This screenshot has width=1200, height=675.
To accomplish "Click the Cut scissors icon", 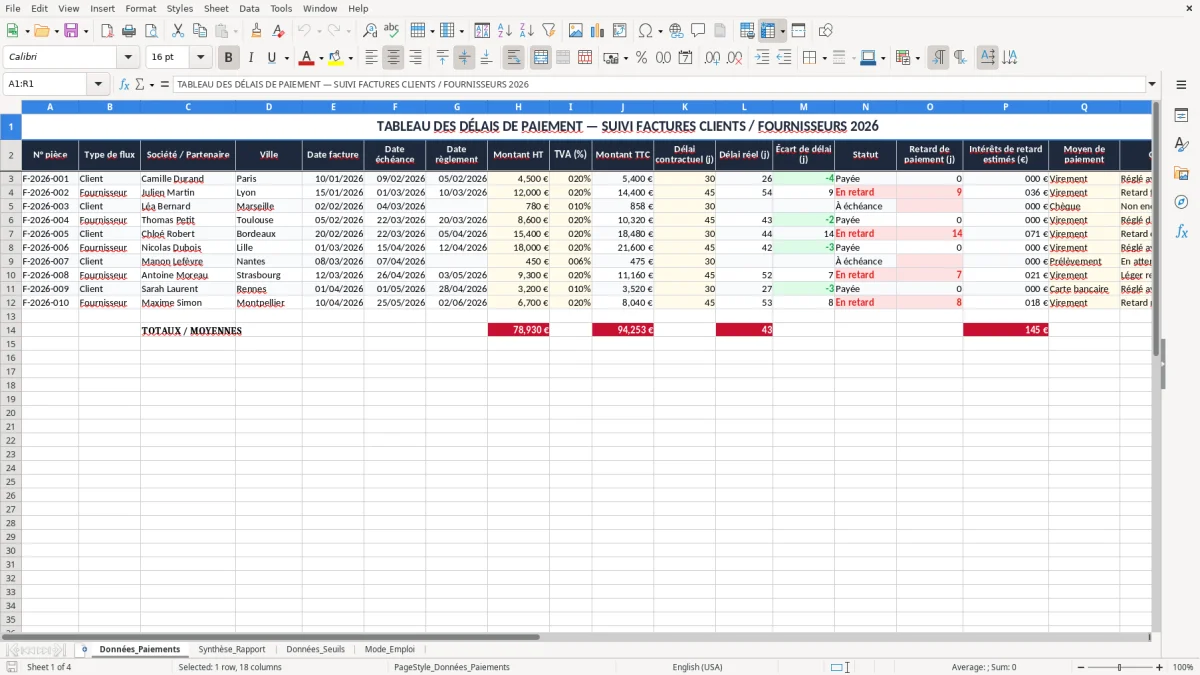I will [x=178, y=31].
